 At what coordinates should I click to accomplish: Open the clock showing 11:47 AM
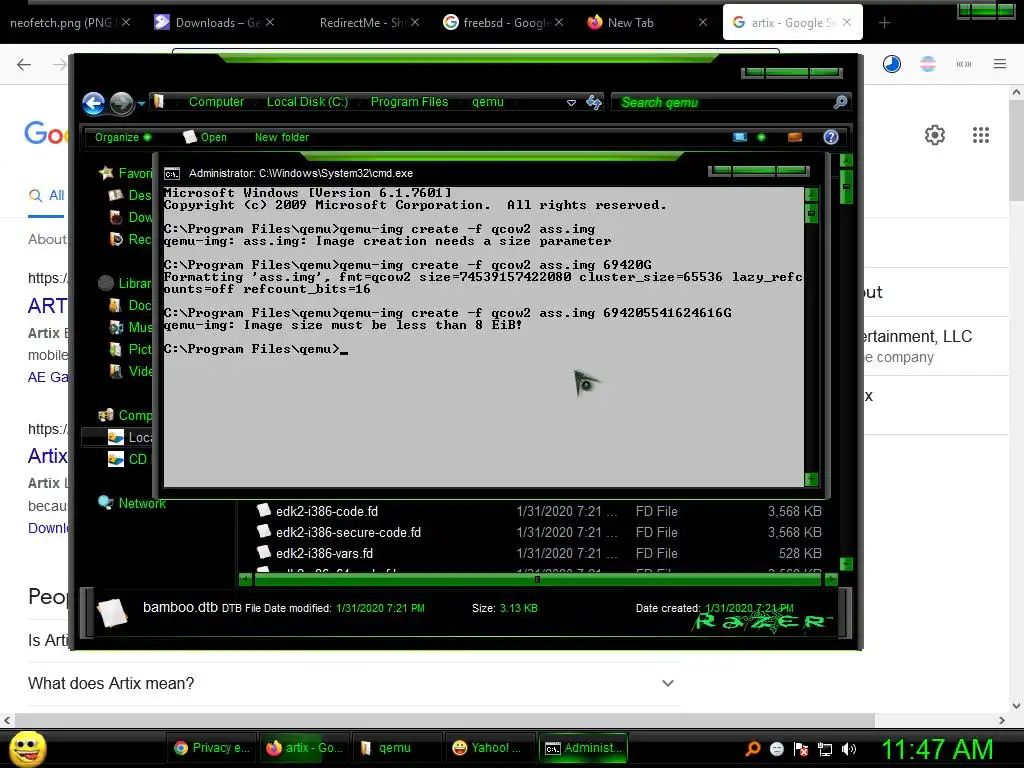pyautogui.click(x=937, y=749)
